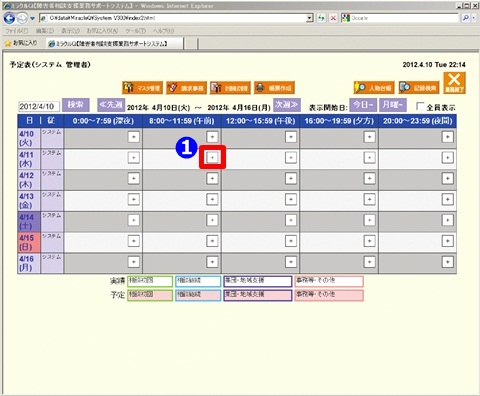
Task: Open the ファイル menu
Action: point(17,31)
